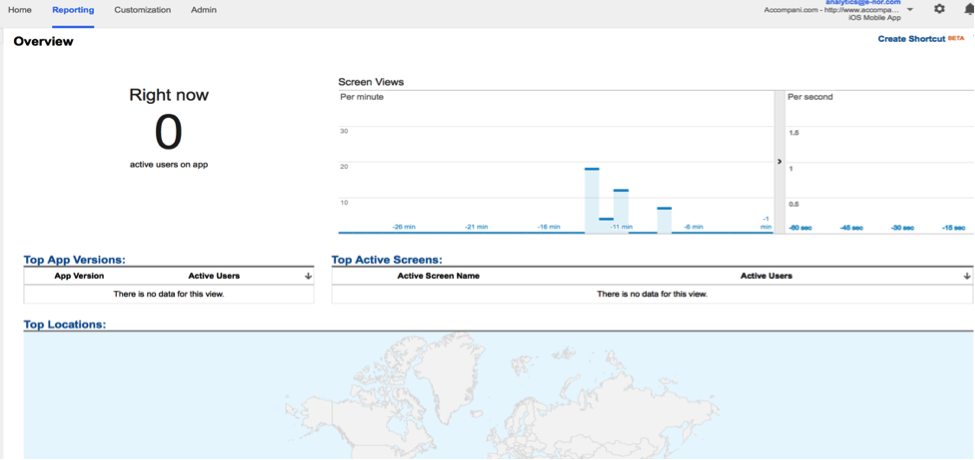Switch to the Reporting tab
975x460 pixels.
pyautogui.click(x=73, y=10)
